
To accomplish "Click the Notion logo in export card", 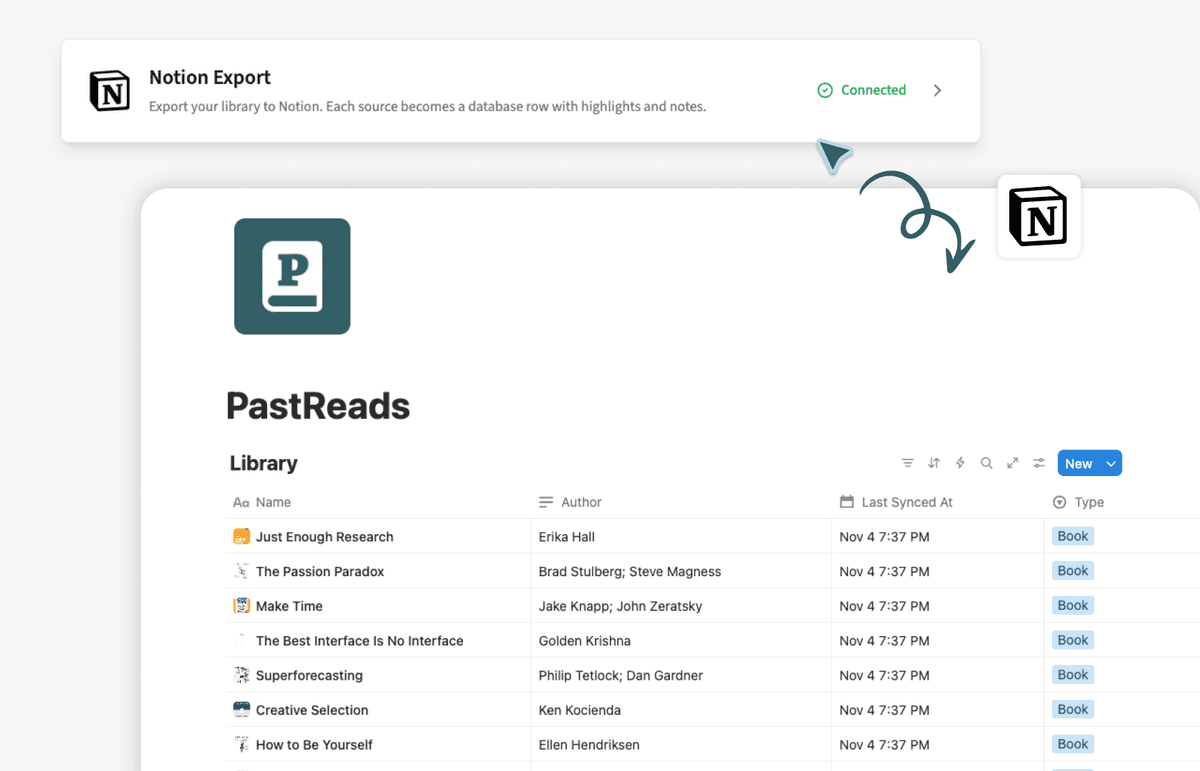I will [110, 91].
